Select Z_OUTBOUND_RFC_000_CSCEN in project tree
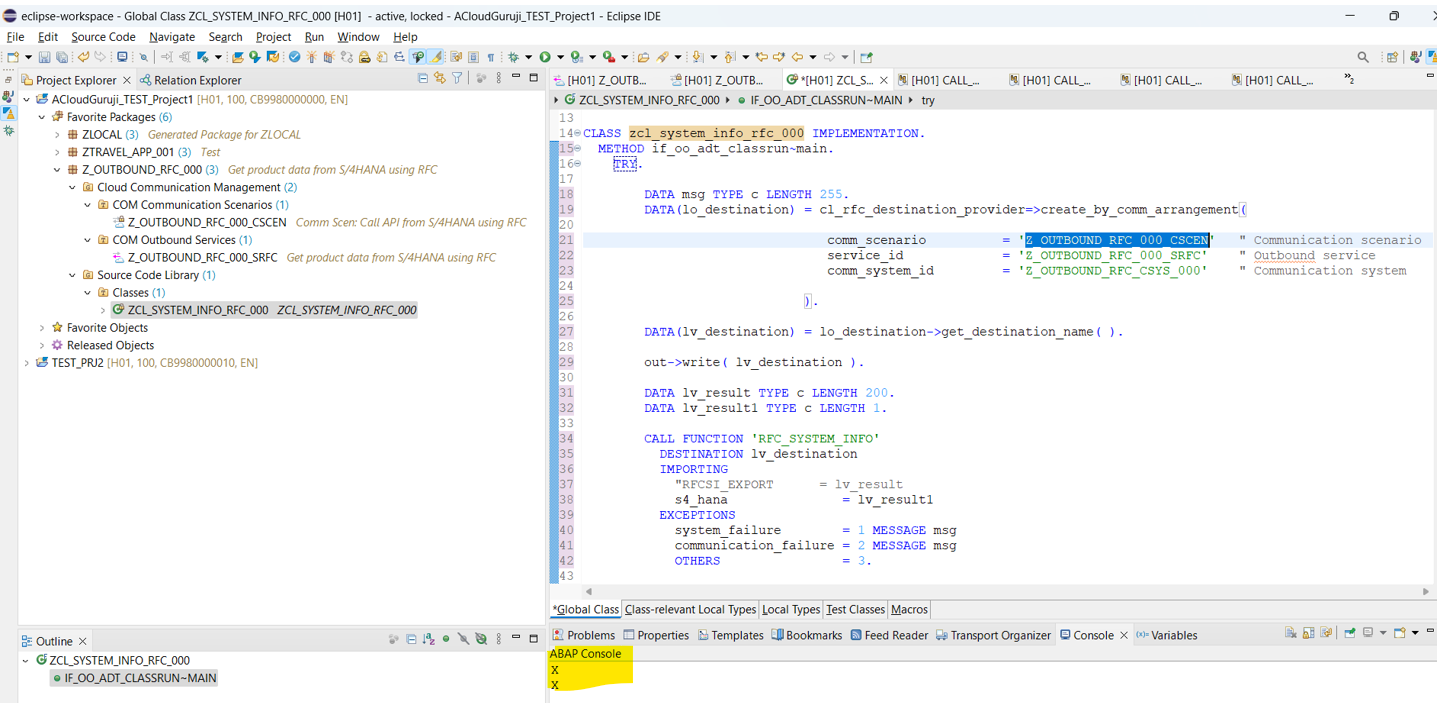This screenshot has height=703, width=1437. pos(206,222)
